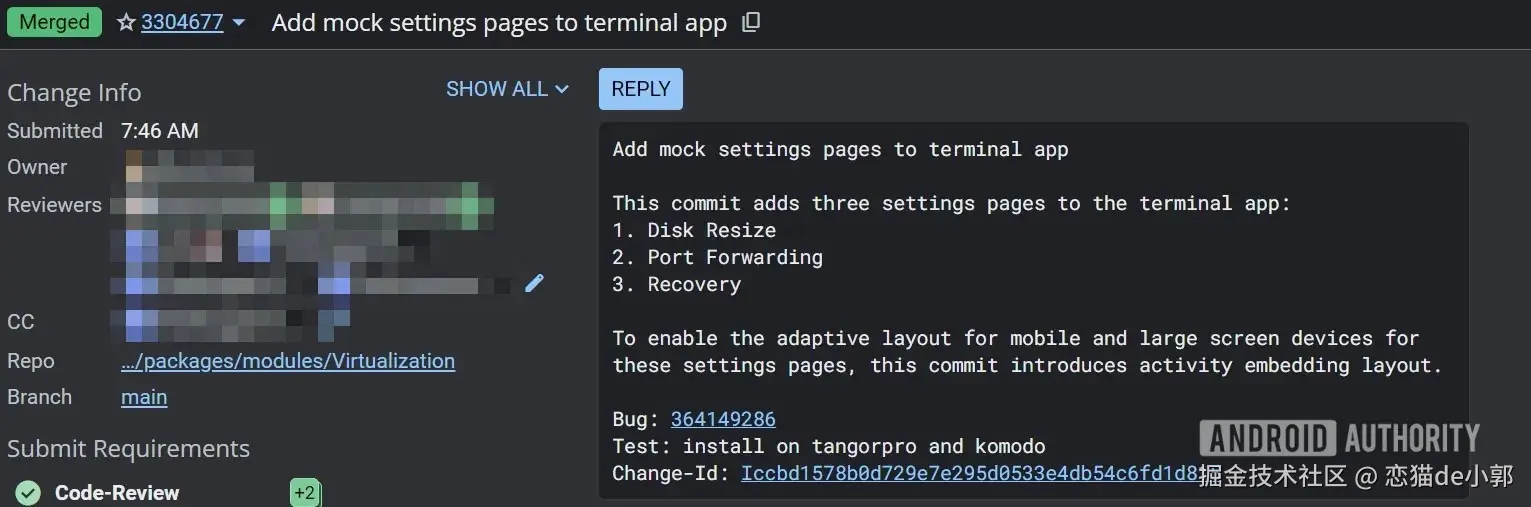Open the 3304677 change number link
Viewport: 1531px width, 507px height.
(182, 22)
